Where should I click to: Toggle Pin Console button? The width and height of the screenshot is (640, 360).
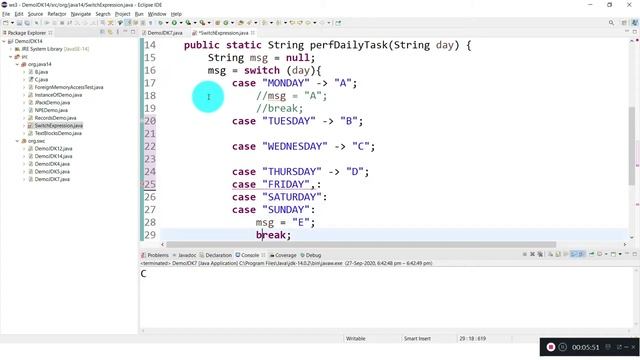click(591, 254)
